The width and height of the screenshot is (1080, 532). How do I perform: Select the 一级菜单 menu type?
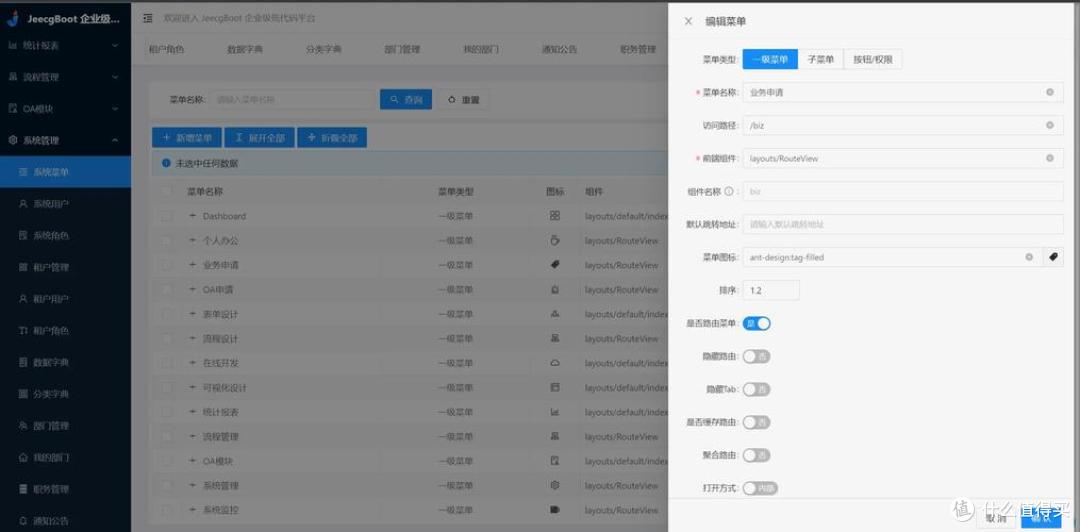(770, 59)
